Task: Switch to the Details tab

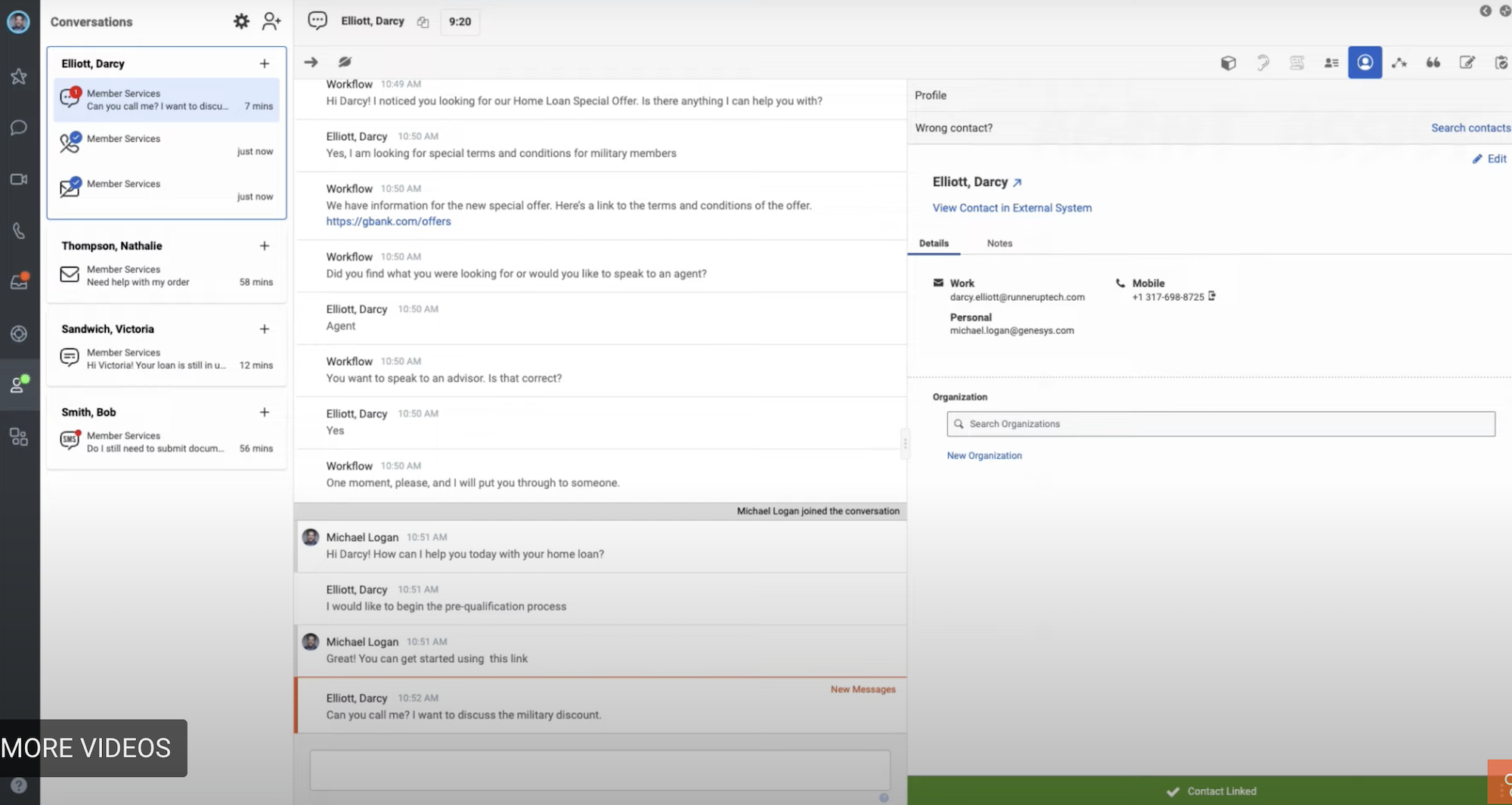Action: click(x=934, y=243)
